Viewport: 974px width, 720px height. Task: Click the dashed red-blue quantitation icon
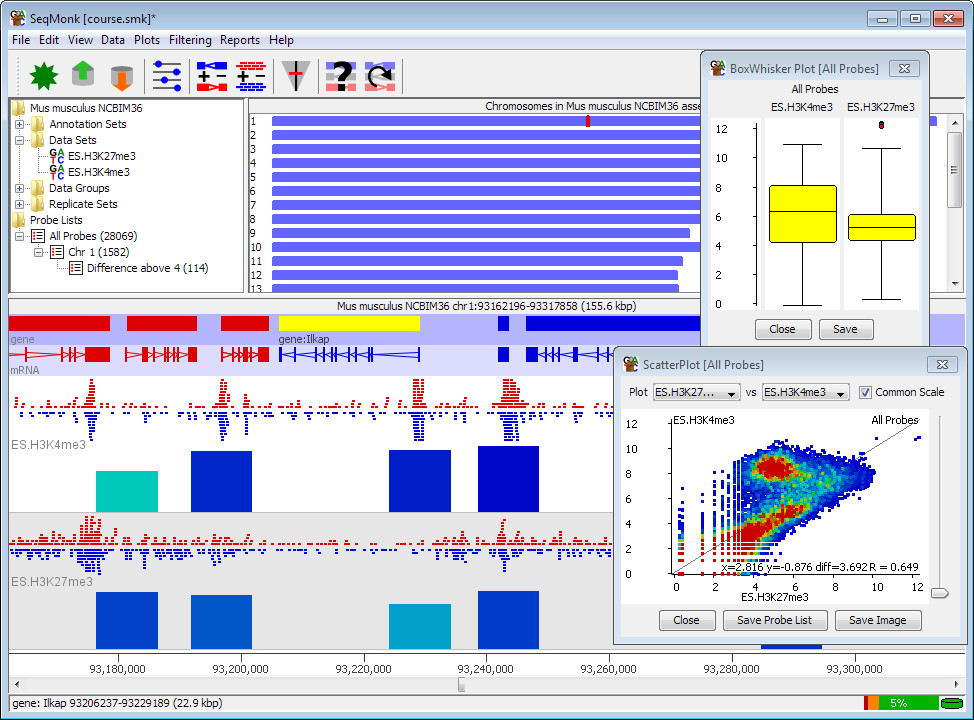click(x=251, y=76)
